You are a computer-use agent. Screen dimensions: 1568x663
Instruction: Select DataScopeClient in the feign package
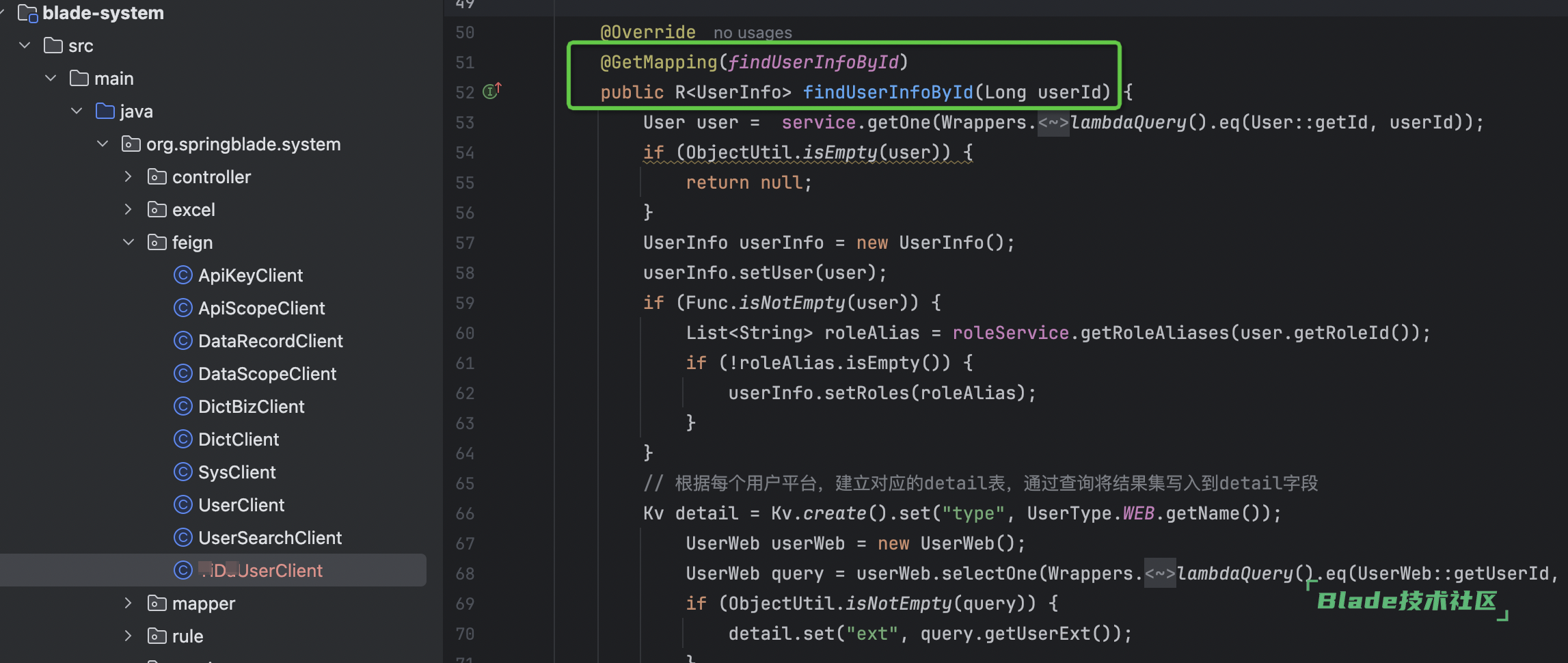click(267, 374)
